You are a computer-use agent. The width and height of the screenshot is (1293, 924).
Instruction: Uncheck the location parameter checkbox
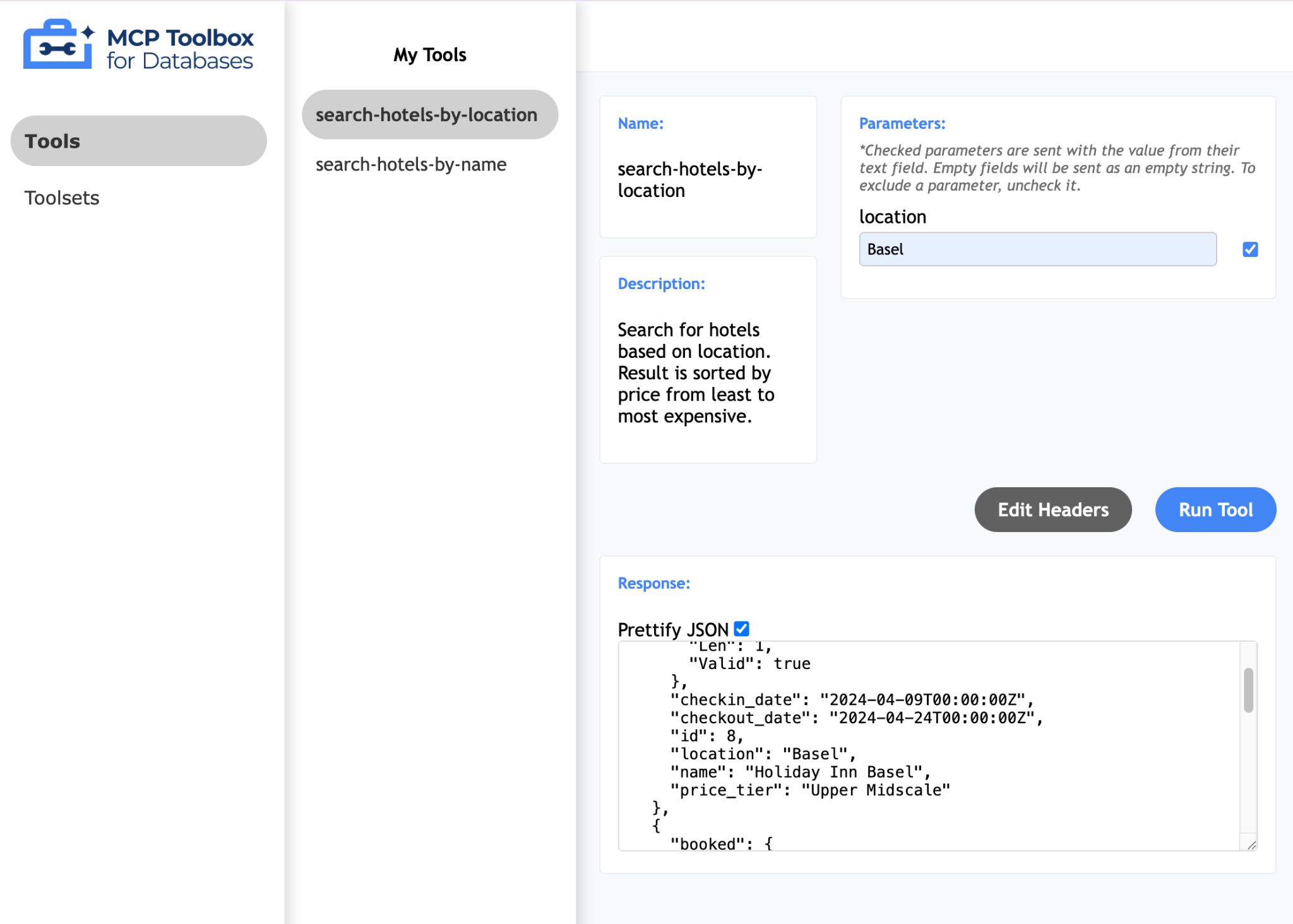click(x=1250, y=249)
